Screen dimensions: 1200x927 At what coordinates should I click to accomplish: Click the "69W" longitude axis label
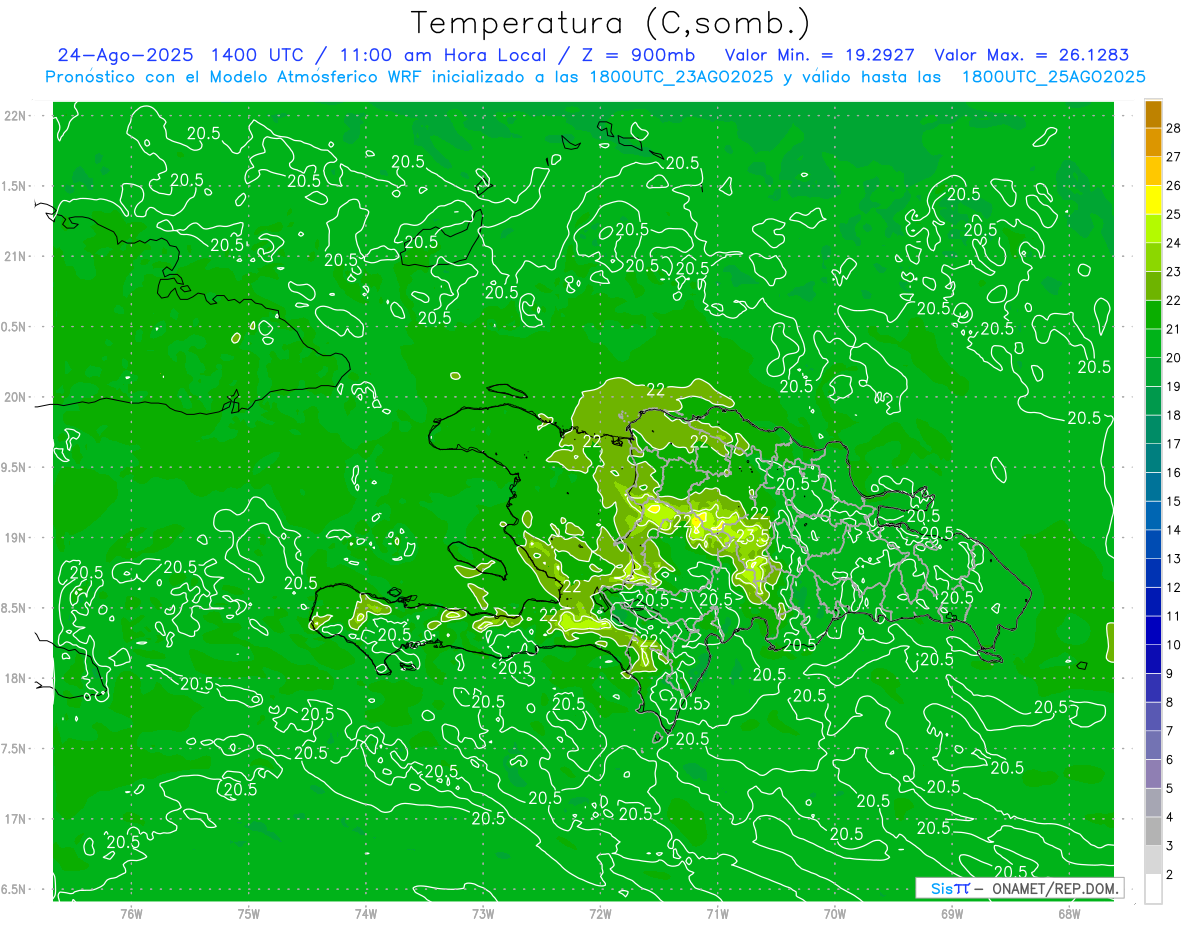tap(952, 913)
